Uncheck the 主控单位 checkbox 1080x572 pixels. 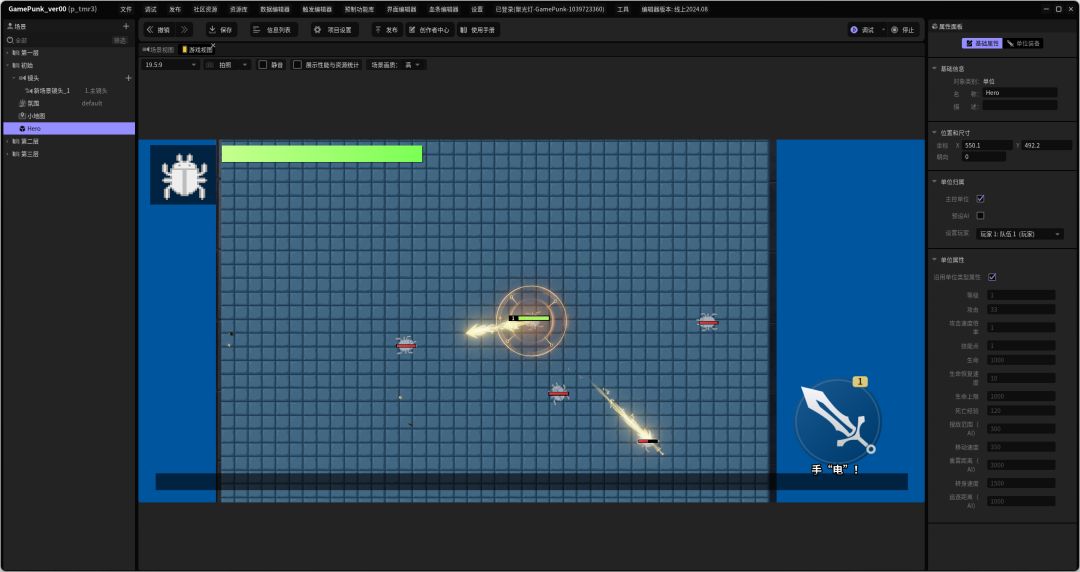click(980, 198)
